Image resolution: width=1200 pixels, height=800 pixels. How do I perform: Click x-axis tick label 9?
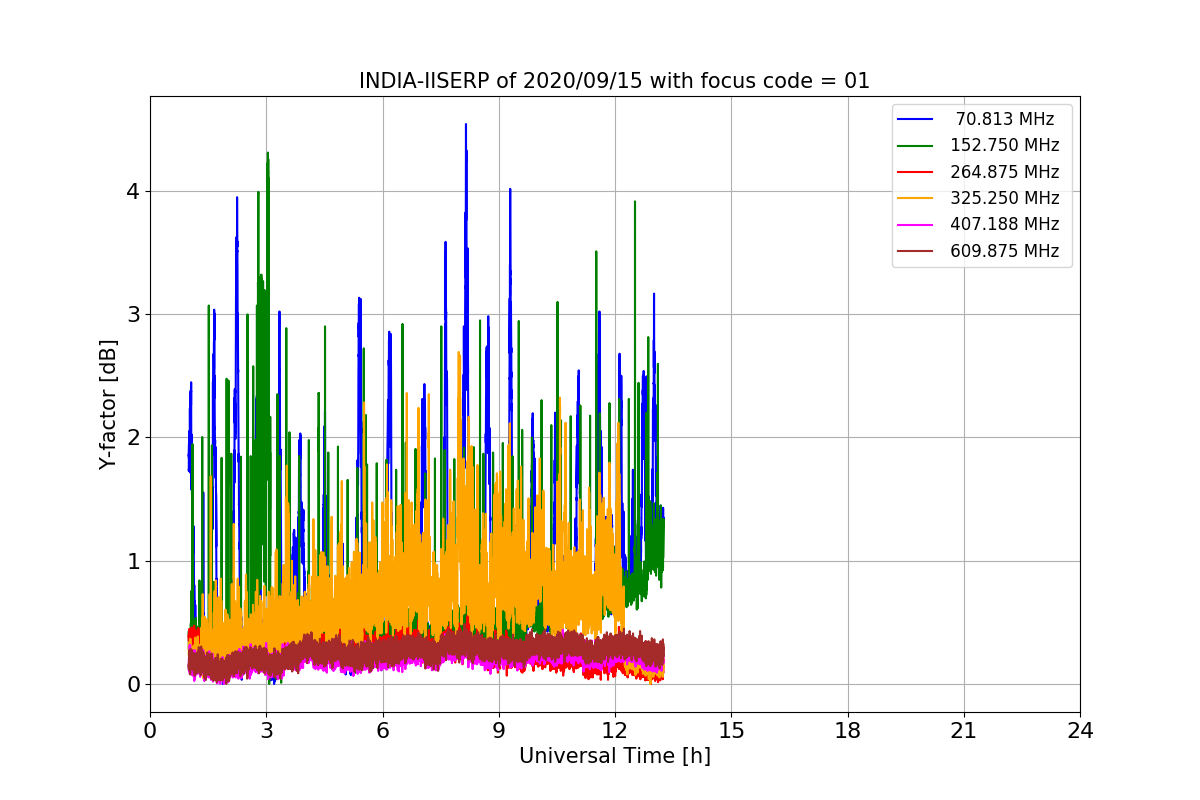(x=499, y=730)
